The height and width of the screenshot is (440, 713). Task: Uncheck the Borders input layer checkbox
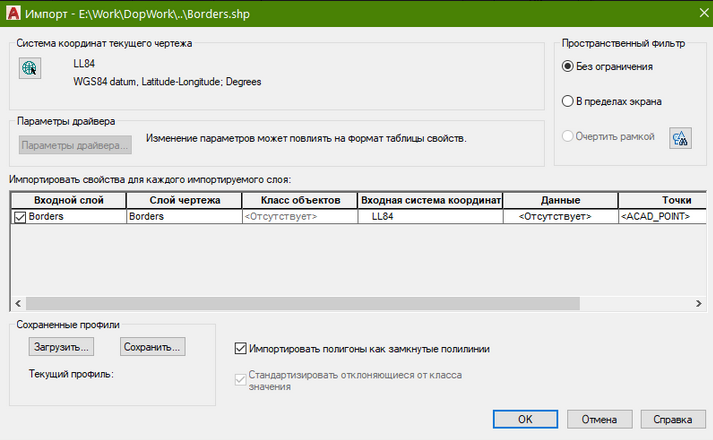(x=19, y=216)
